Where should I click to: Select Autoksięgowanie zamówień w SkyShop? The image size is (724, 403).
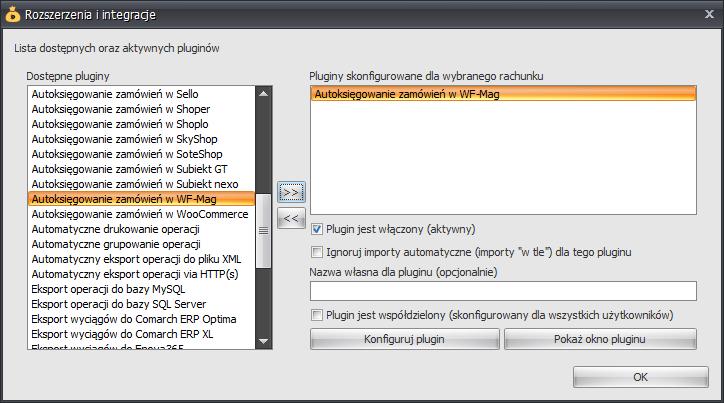click(141, 139)
